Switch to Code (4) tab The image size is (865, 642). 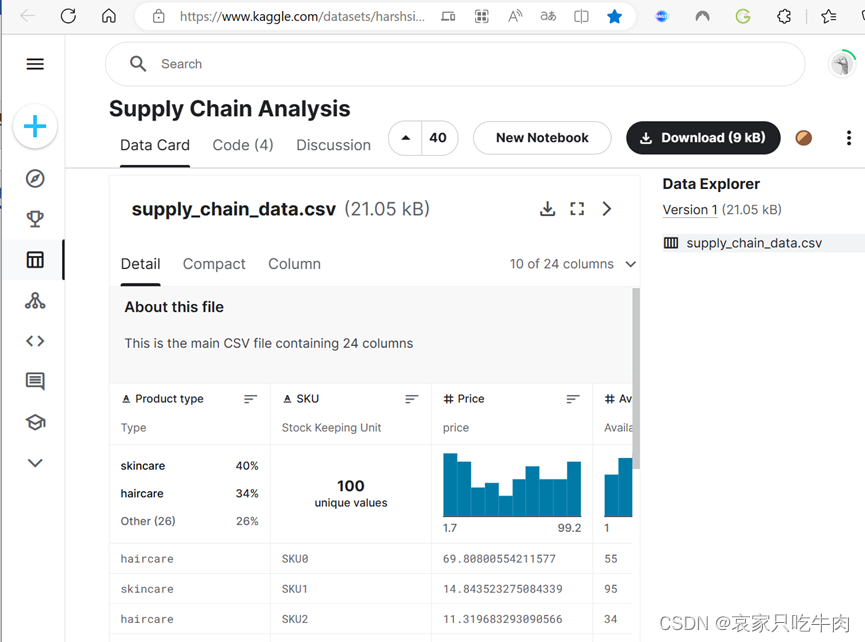coord(243,145)
